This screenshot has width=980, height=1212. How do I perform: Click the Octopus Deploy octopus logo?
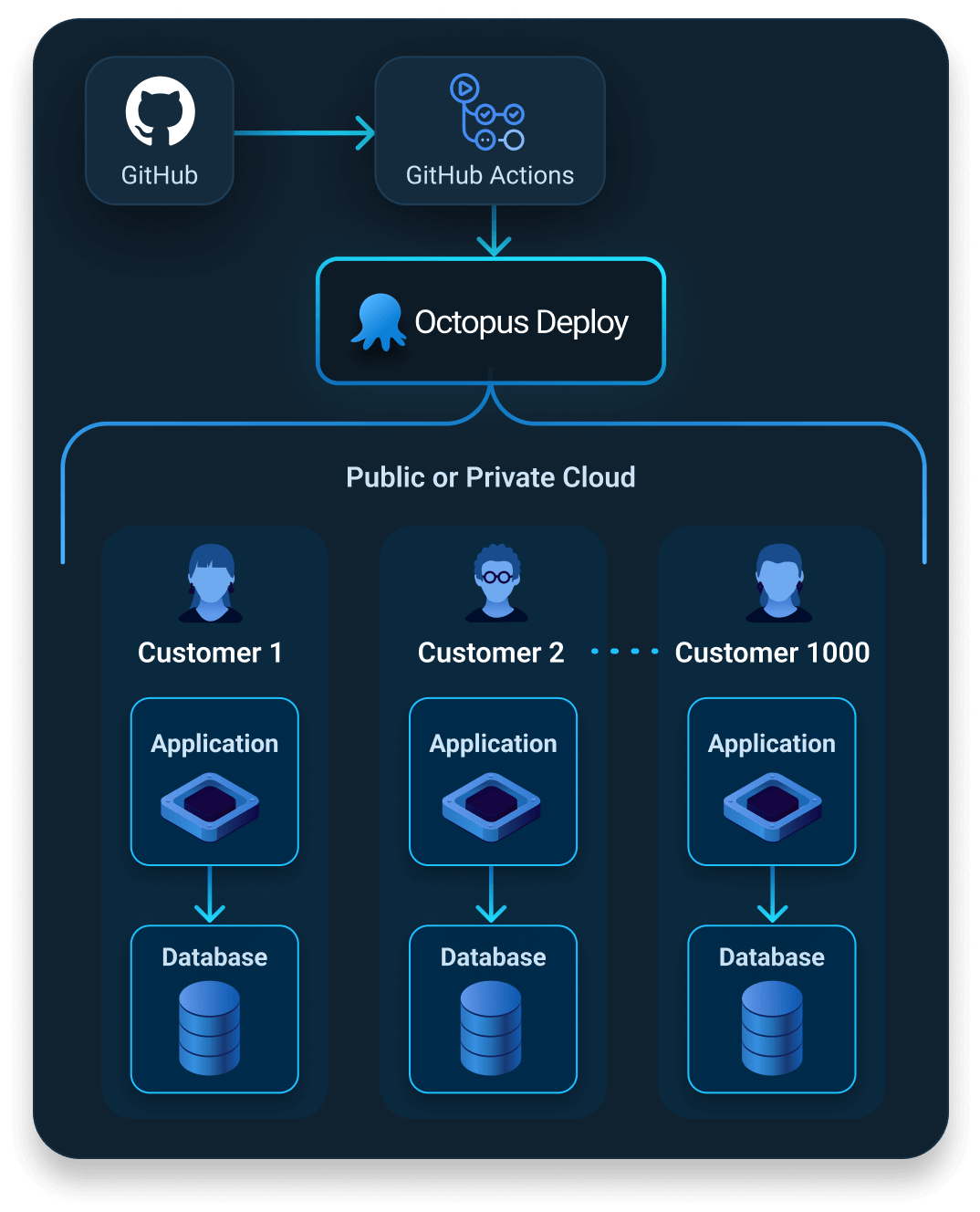tap(379, 322)
